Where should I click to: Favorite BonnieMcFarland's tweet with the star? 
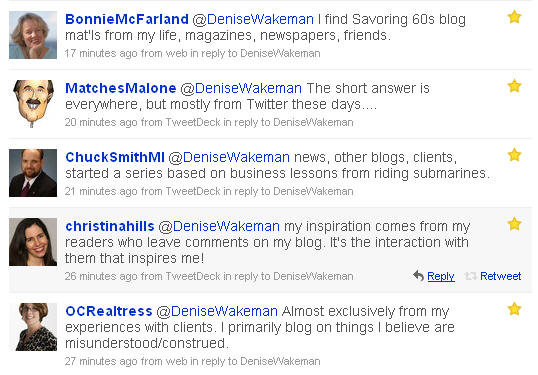514,17
